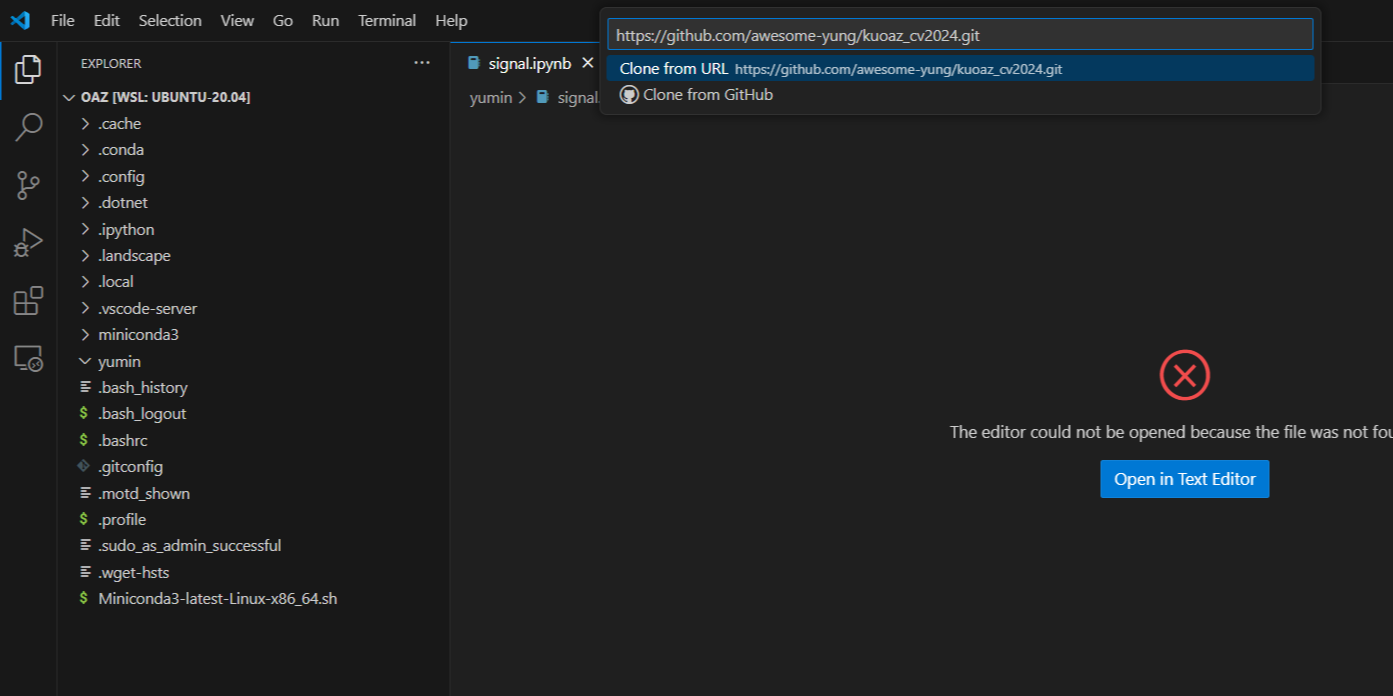
Task: Open the .bashrc file
Action: click(x=123, y=441)
